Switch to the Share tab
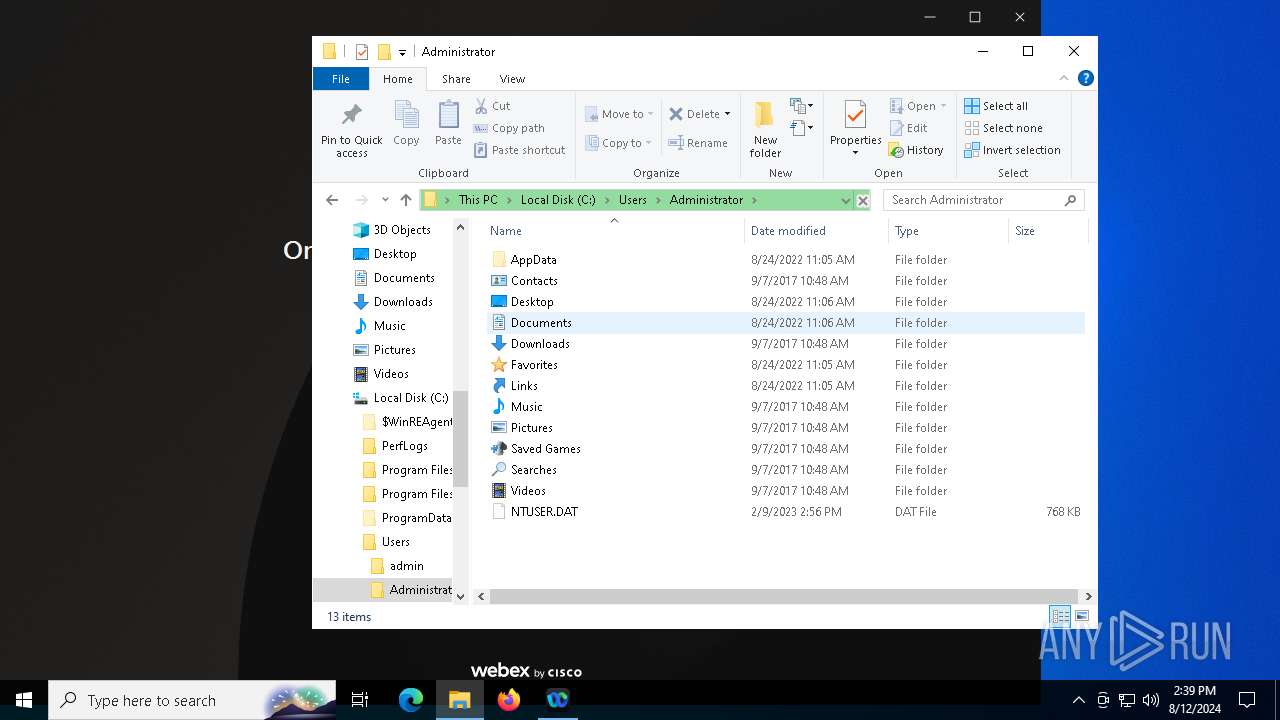 point(456,79)
